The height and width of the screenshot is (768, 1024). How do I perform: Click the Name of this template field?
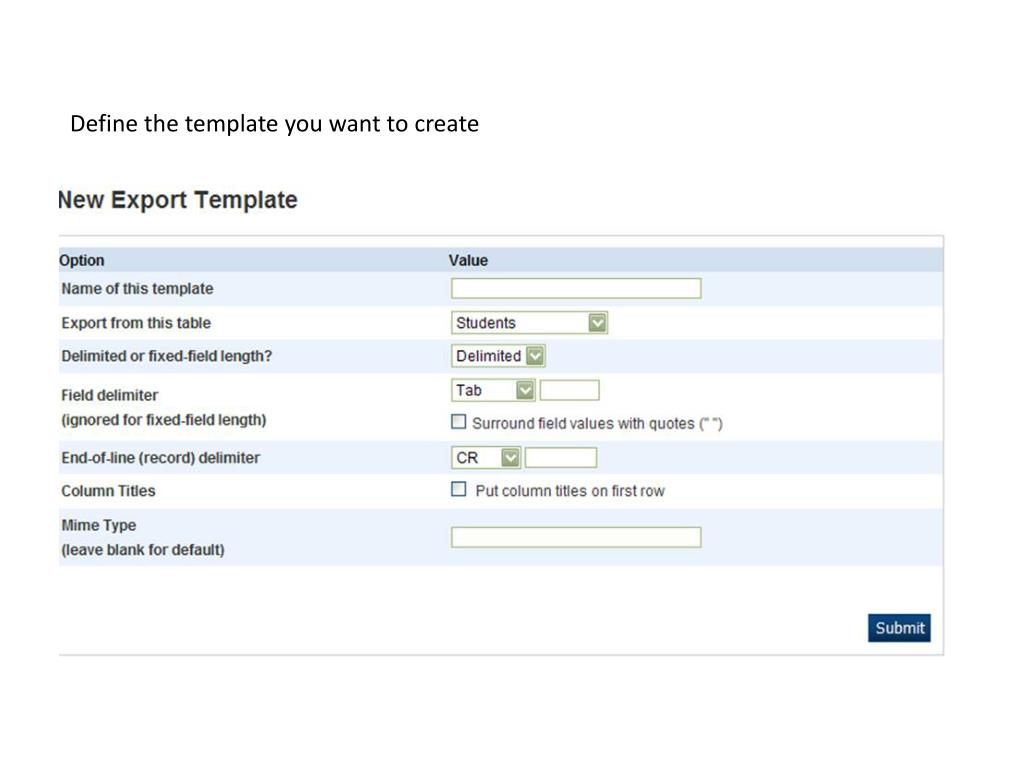575,288
